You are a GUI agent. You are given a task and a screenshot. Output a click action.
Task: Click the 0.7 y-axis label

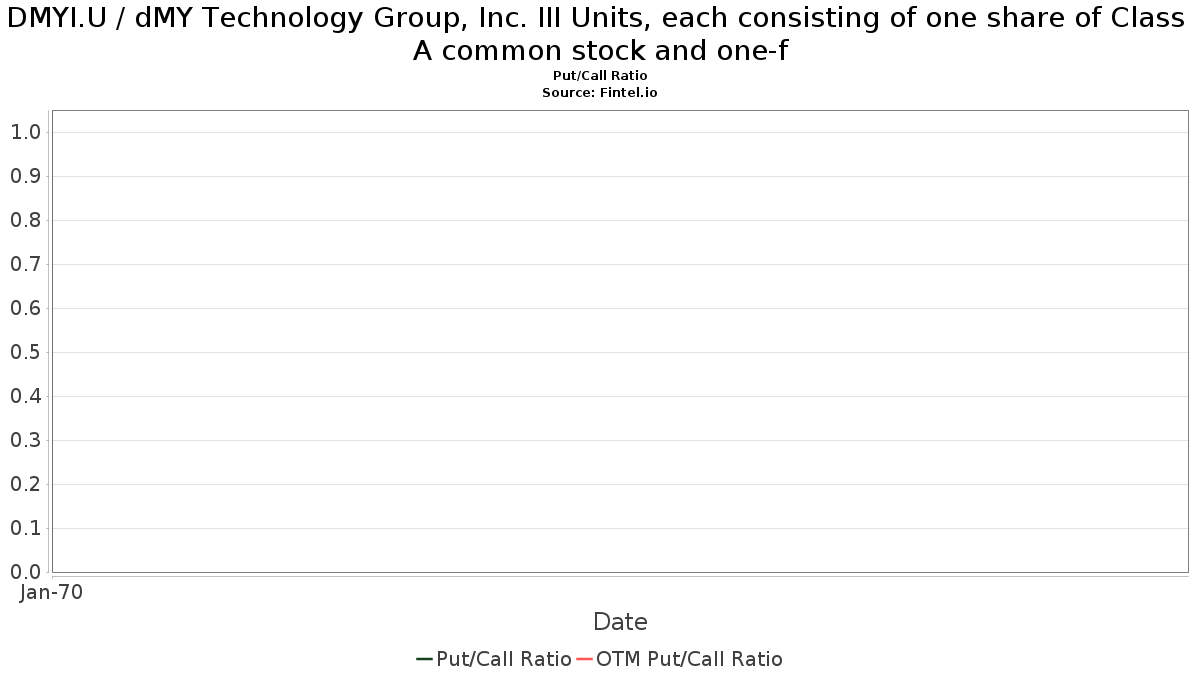tap(25, 264)
